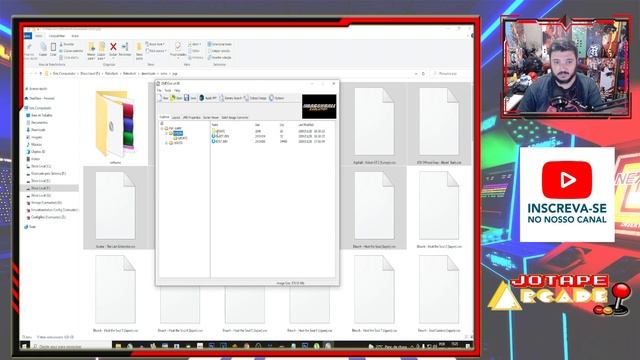Click the Renomear icon in Explorer ribbon
The height and width of the screenshot is (360, 640).
[x=125, y=47]
